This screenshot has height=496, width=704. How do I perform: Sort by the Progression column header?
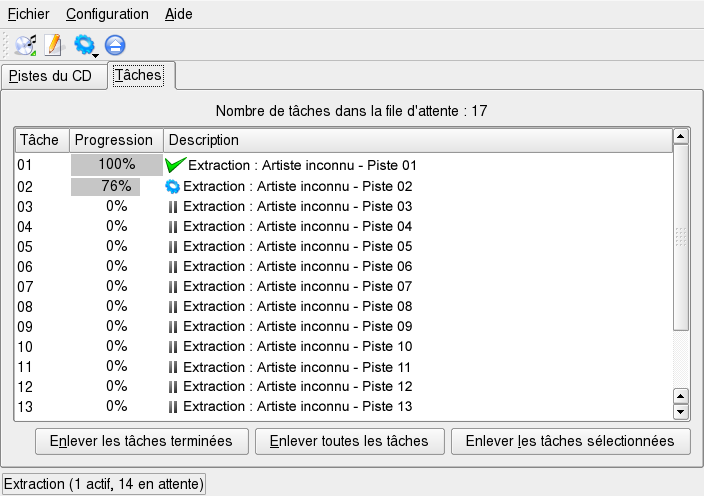point(114,140)
